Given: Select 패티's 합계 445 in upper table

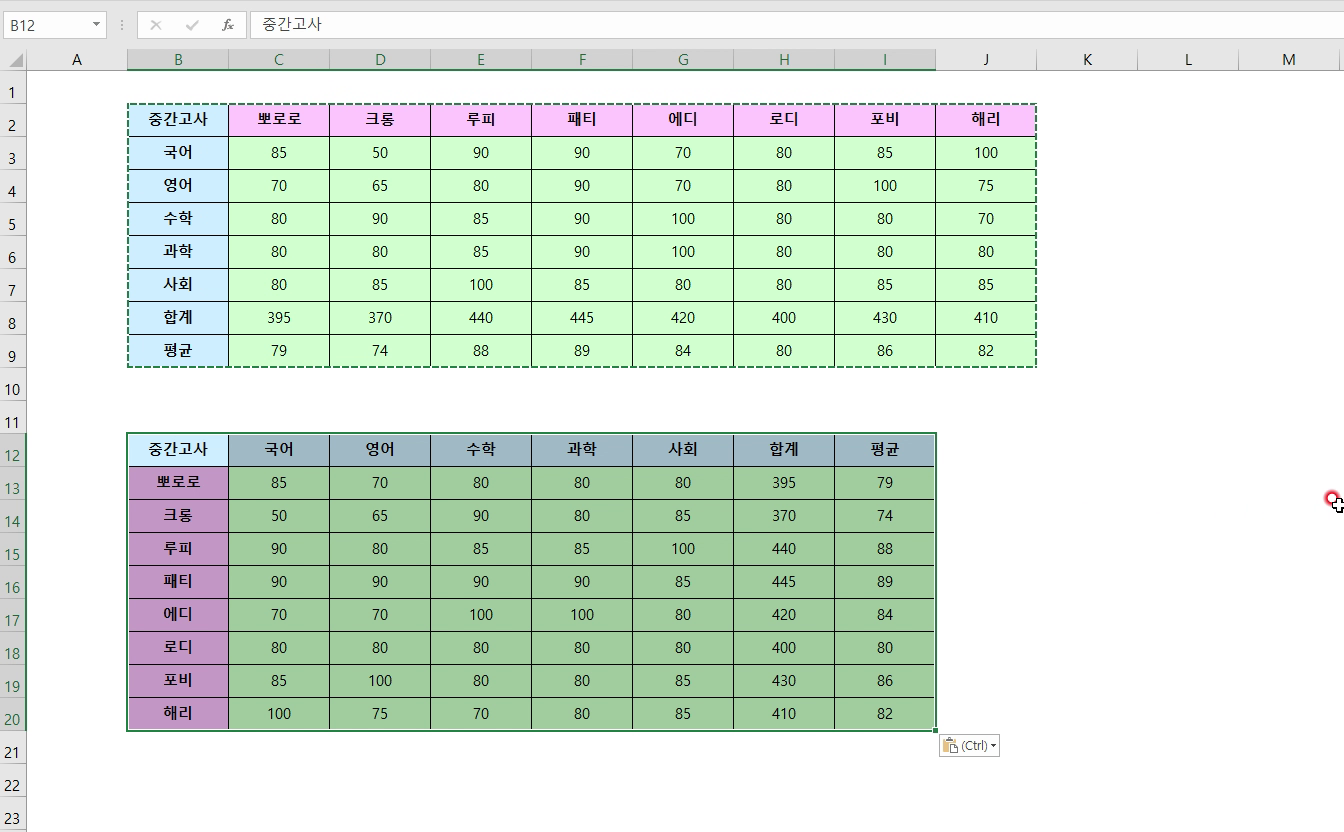Looking at the screenshot, I should coord(582,318).
